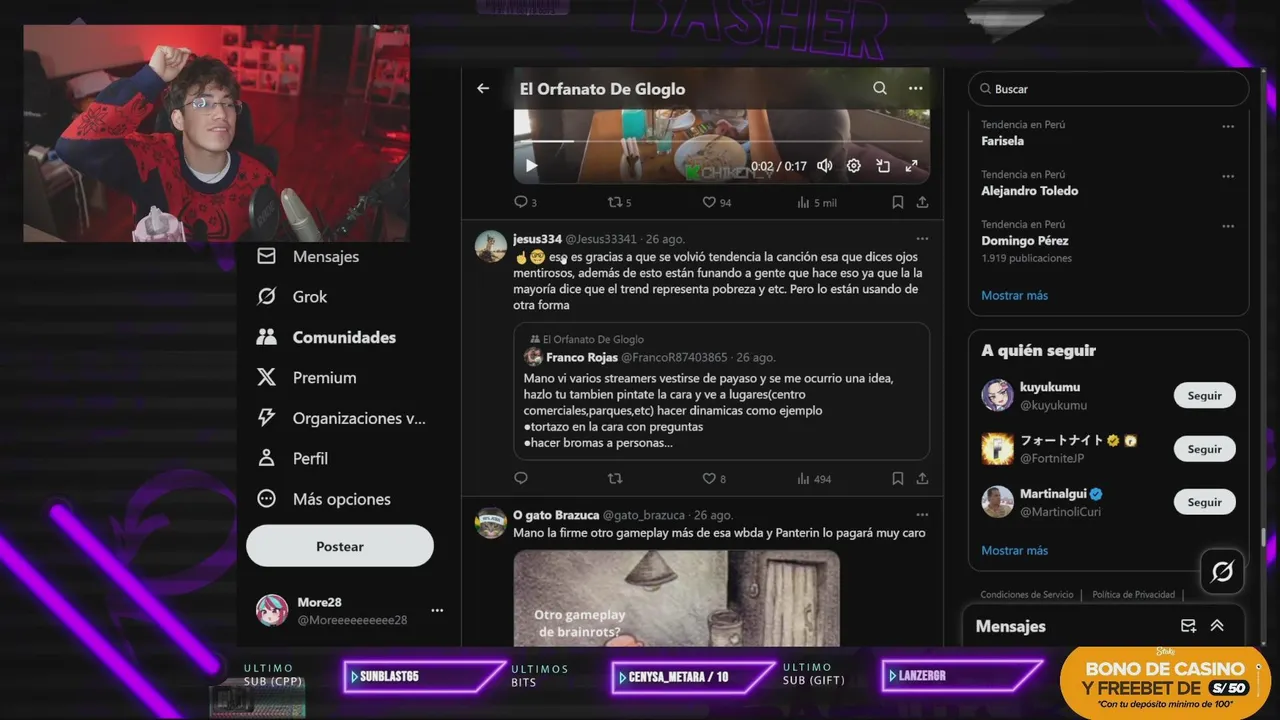
Task: Open Comunidades in the sidebar
Action: 326,337
